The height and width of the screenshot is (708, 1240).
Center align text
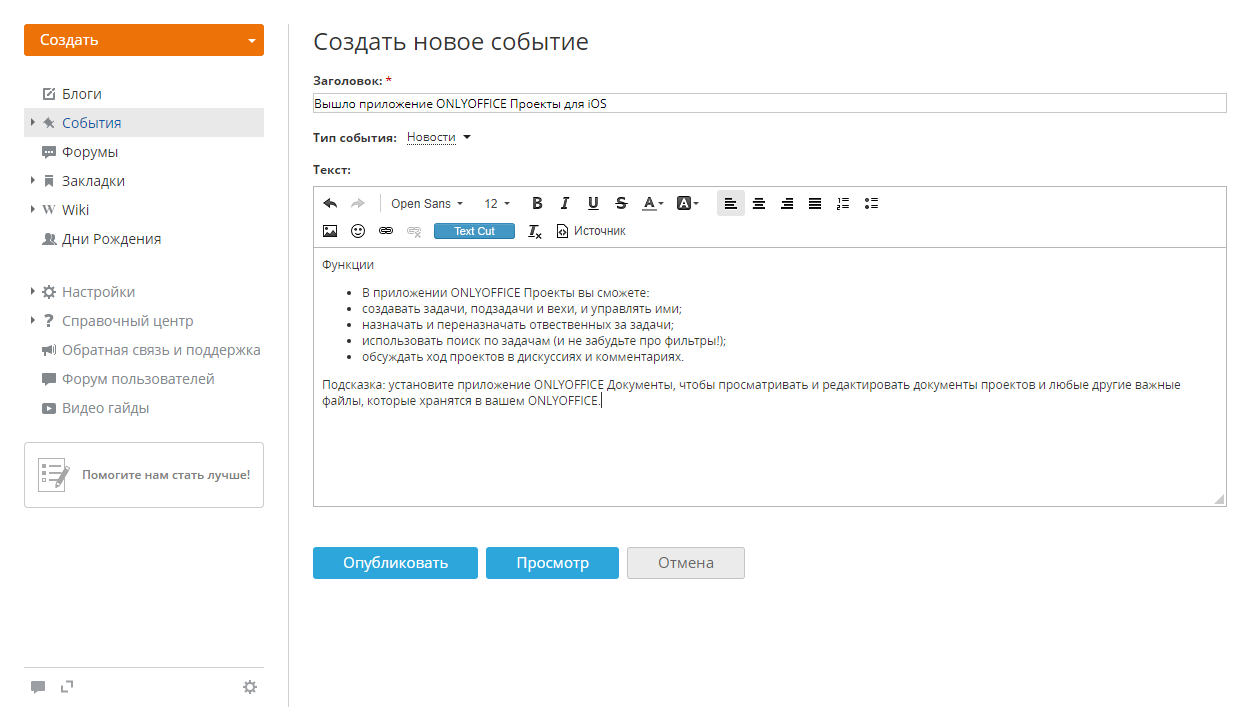[759, 203]
